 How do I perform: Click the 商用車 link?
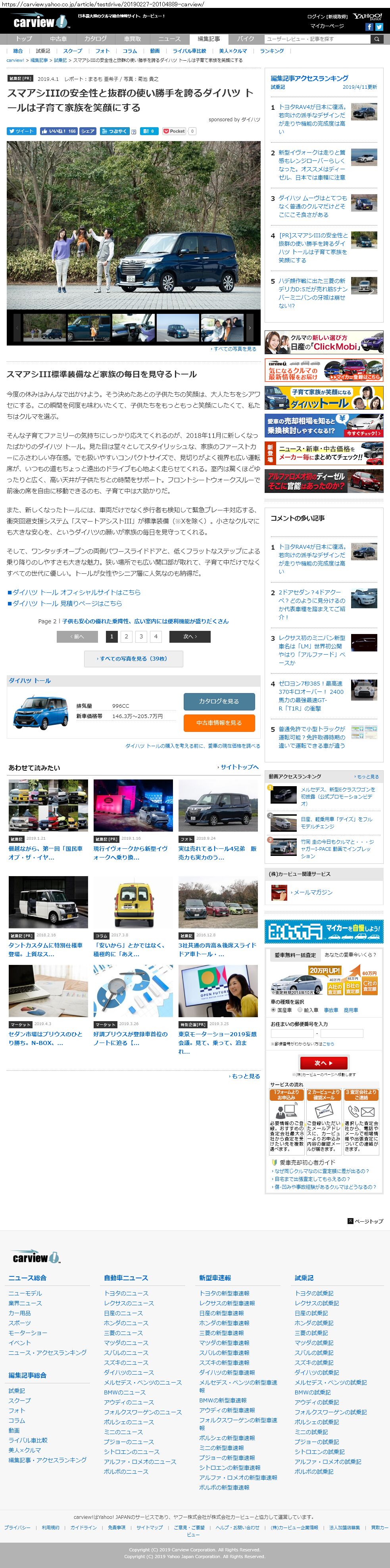pos(351,1010)
